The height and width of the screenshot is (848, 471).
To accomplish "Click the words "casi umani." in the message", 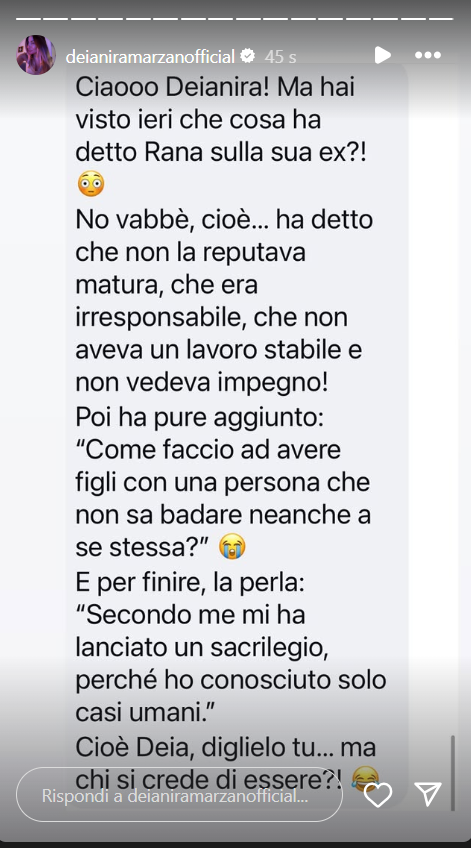I will pyautogui.click(x=145, y=713).
